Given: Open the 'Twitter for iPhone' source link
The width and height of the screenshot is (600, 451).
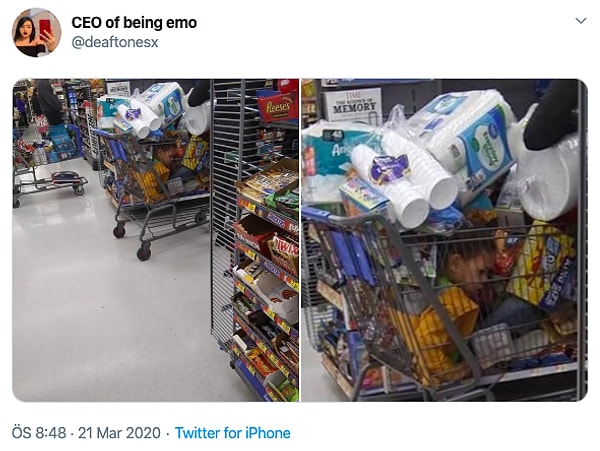Looking at the screenshot, I should 233,433.
